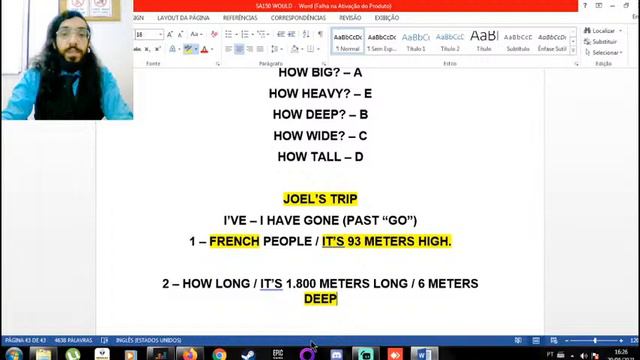Align text to the right
This screenshot has width=640, height=360.
tap(250, 49)
